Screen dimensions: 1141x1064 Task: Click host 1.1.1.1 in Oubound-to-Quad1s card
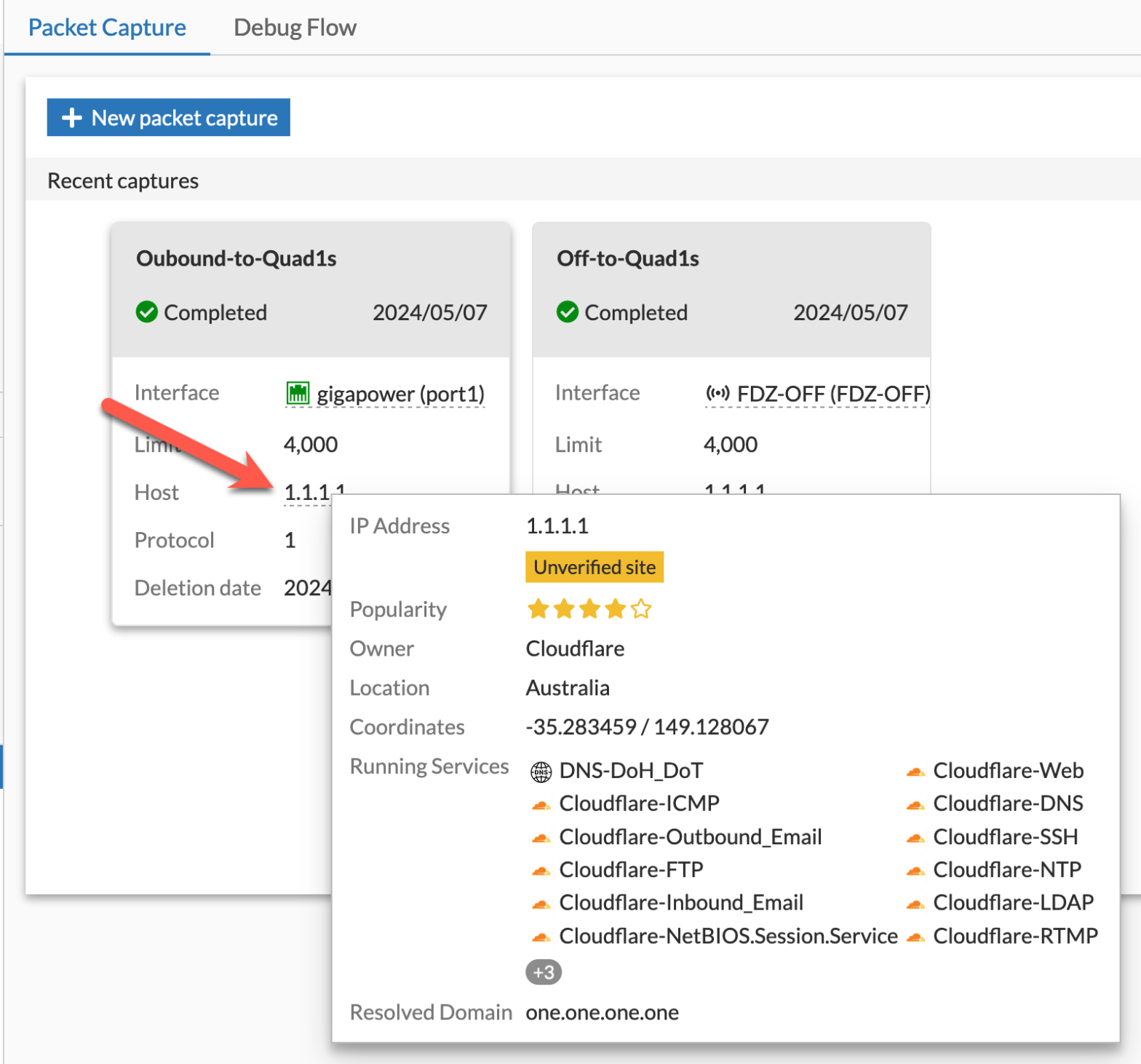[314, 491]
